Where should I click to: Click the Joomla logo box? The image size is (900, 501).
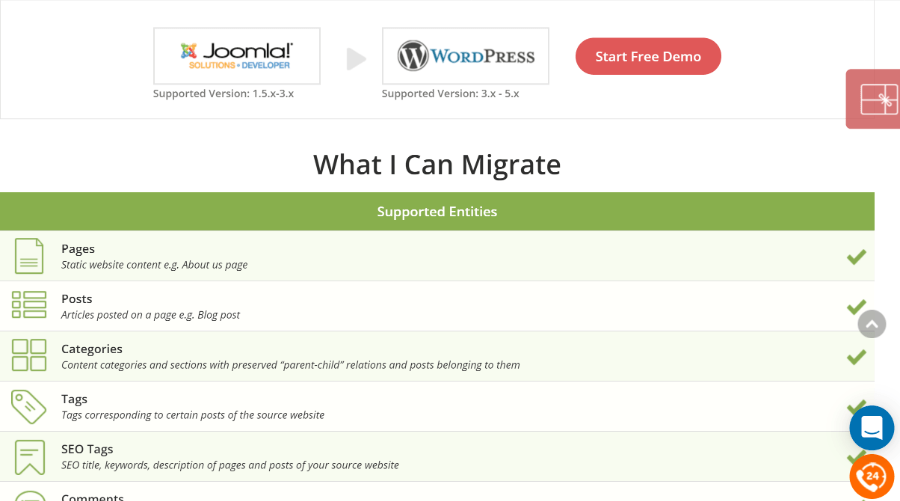[x=236, y=56]
